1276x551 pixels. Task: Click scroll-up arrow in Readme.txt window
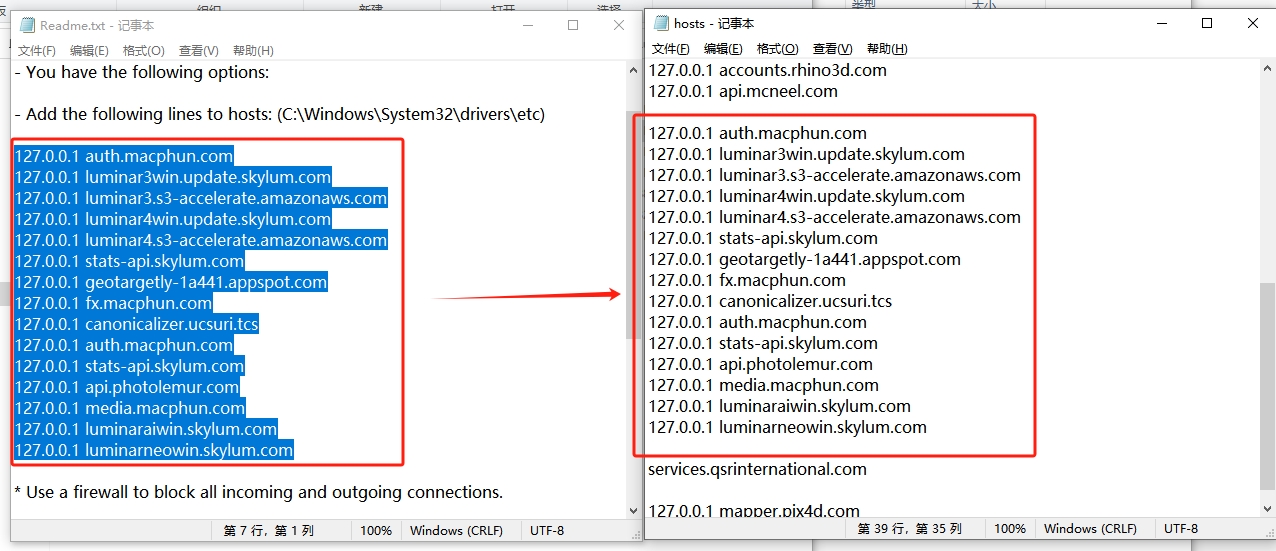point(633,71)
